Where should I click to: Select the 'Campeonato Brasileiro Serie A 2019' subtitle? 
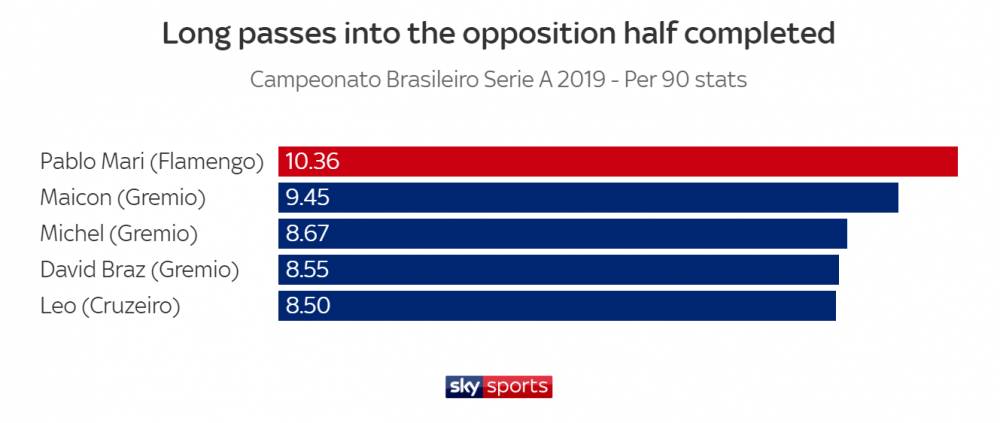coord(423,80)
